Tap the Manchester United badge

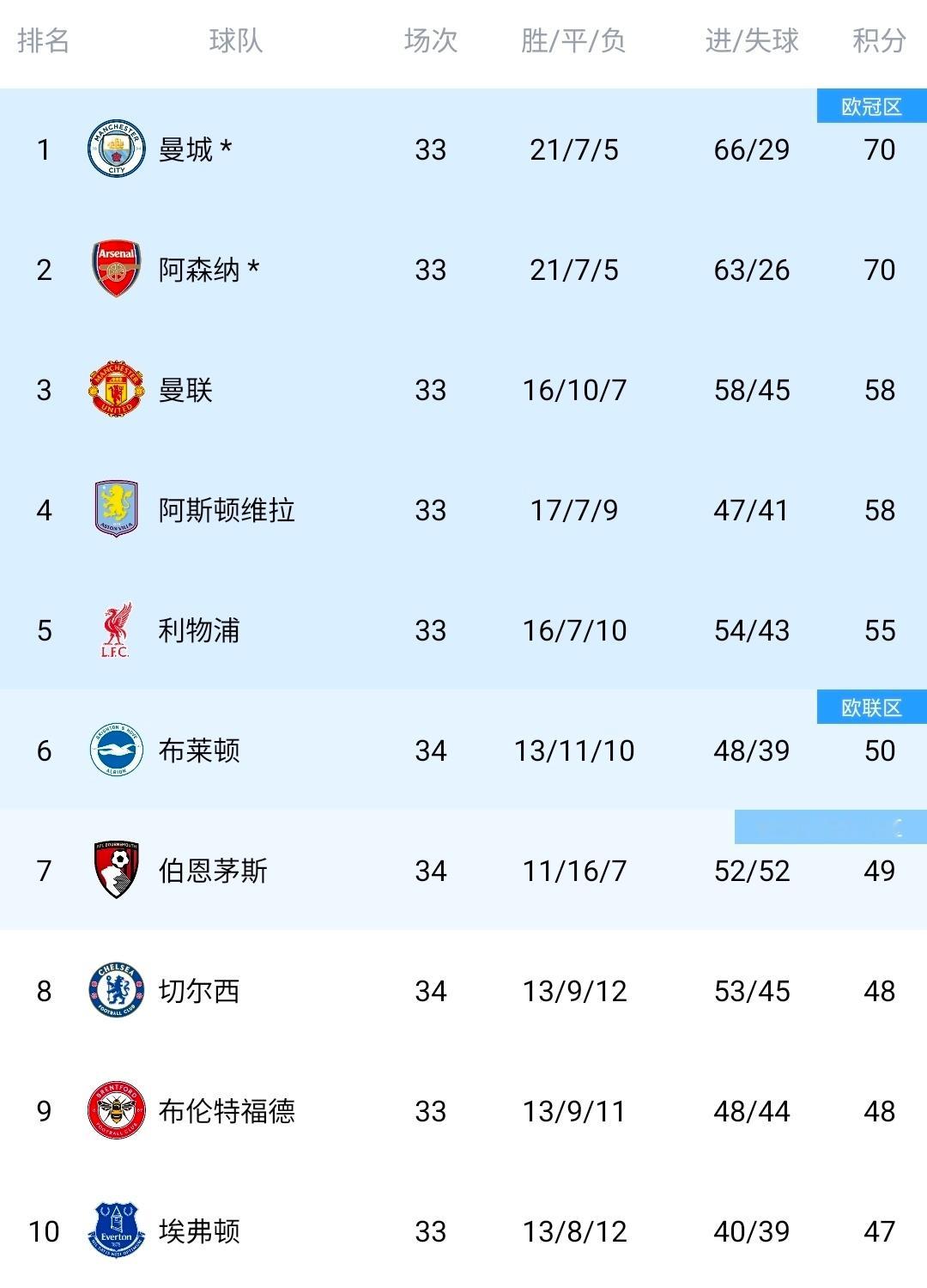(x=116, y=390)
